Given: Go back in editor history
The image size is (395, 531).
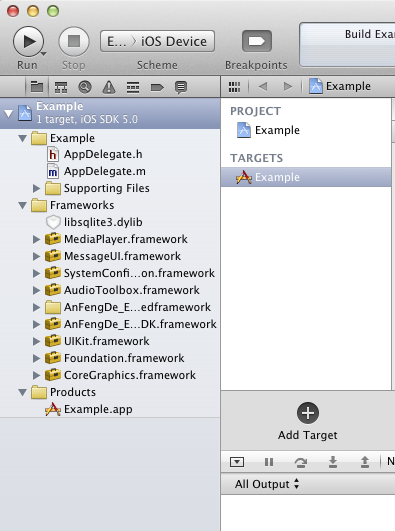Looking at the screenshot, I should tap(263, 86).
